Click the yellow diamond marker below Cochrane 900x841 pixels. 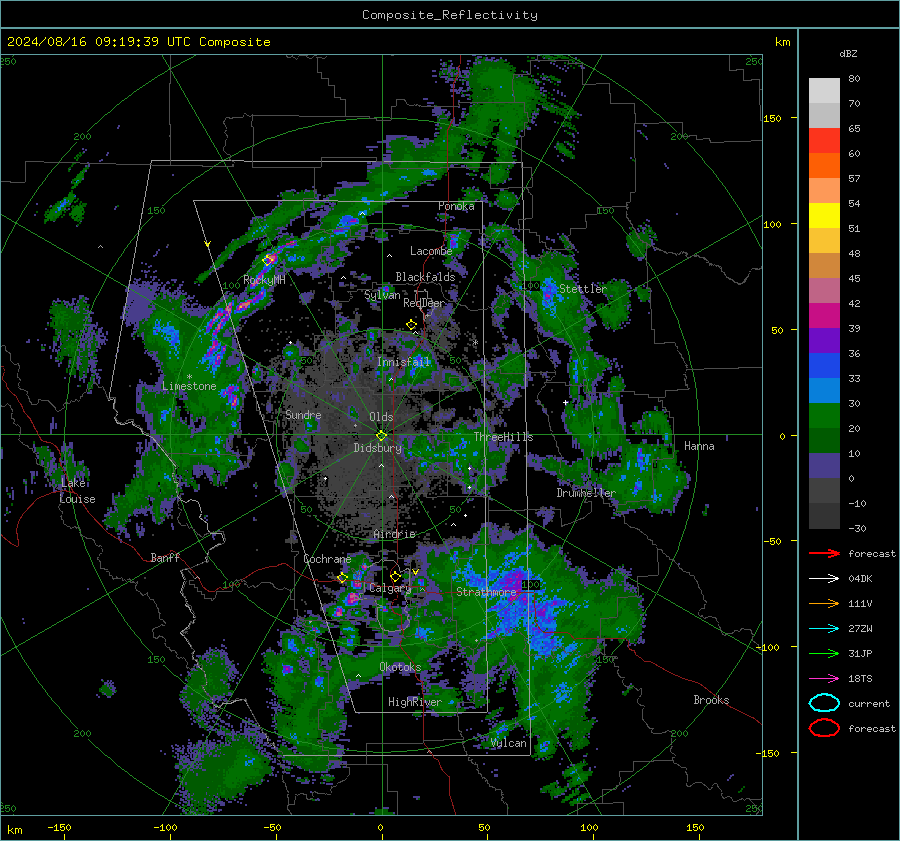pos(342,578)
